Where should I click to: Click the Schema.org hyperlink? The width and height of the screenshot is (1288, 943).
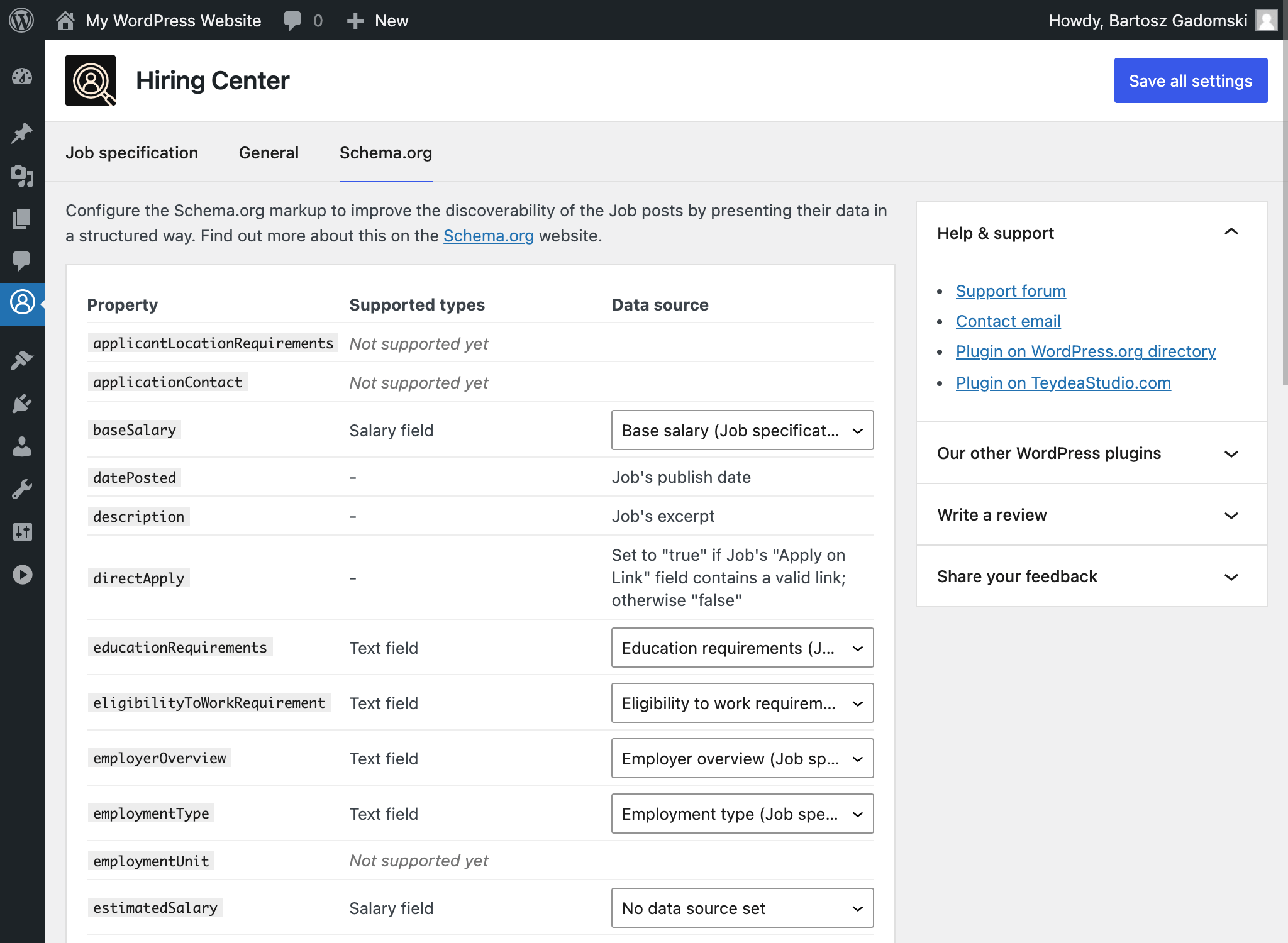487,236
